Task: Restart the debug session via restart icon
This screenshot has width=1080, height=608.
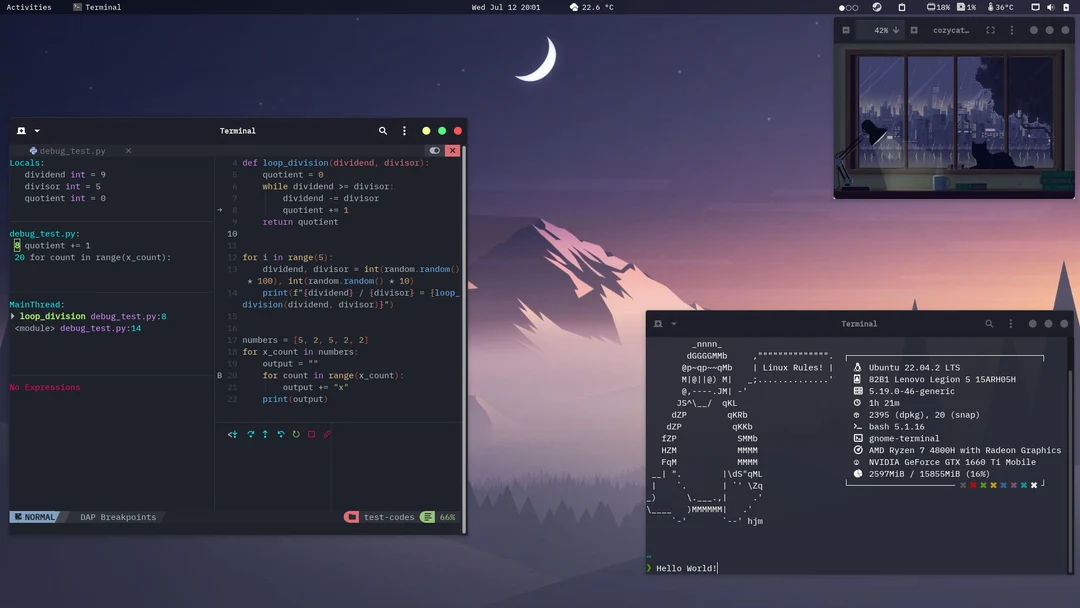Action: click(295, 434)
